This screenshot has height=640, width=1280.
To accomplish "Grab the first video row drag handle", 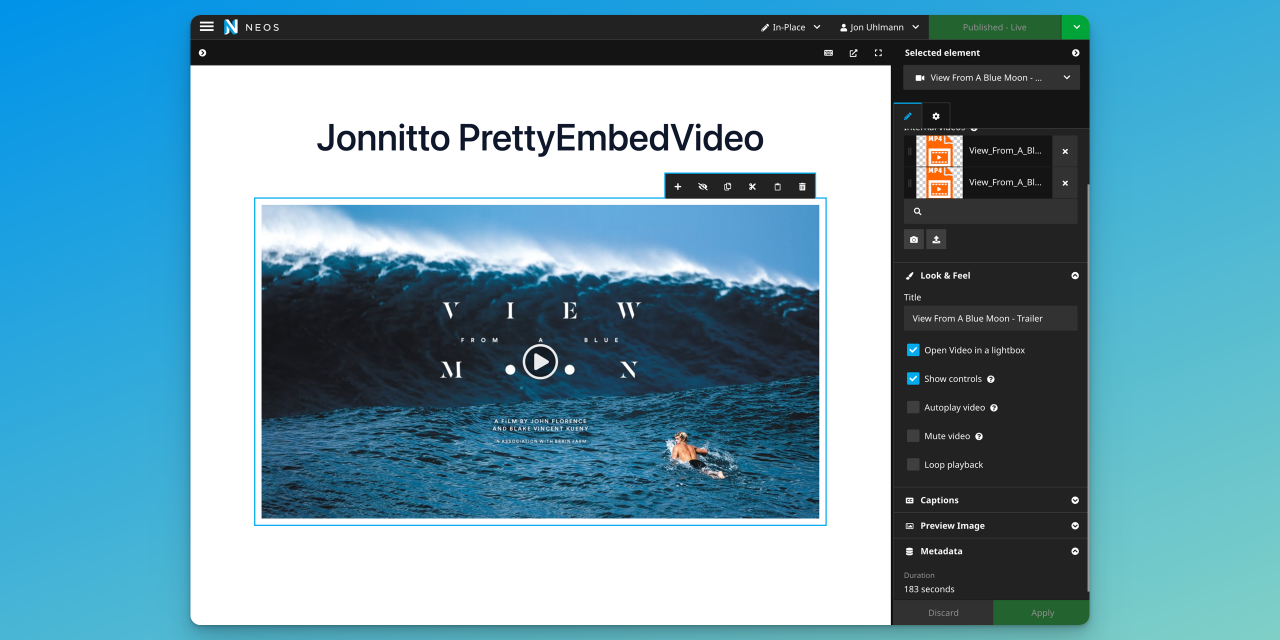I will click(909, 151).
